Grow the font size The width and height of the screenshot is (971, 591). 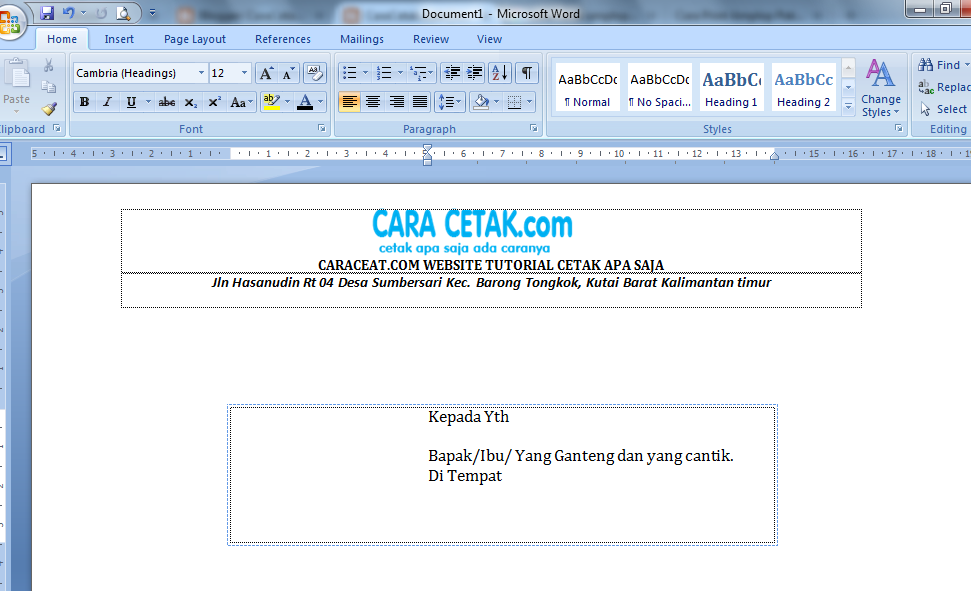click(266, 73)
